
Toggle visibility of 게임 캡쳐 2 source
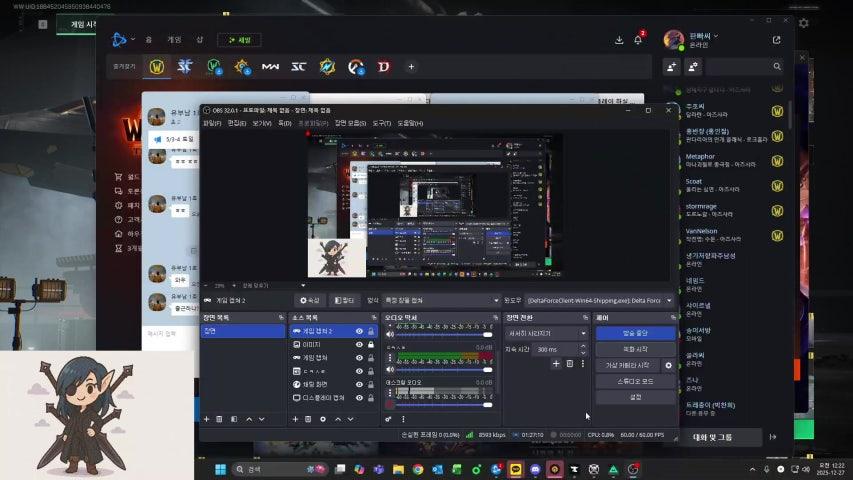359,331
